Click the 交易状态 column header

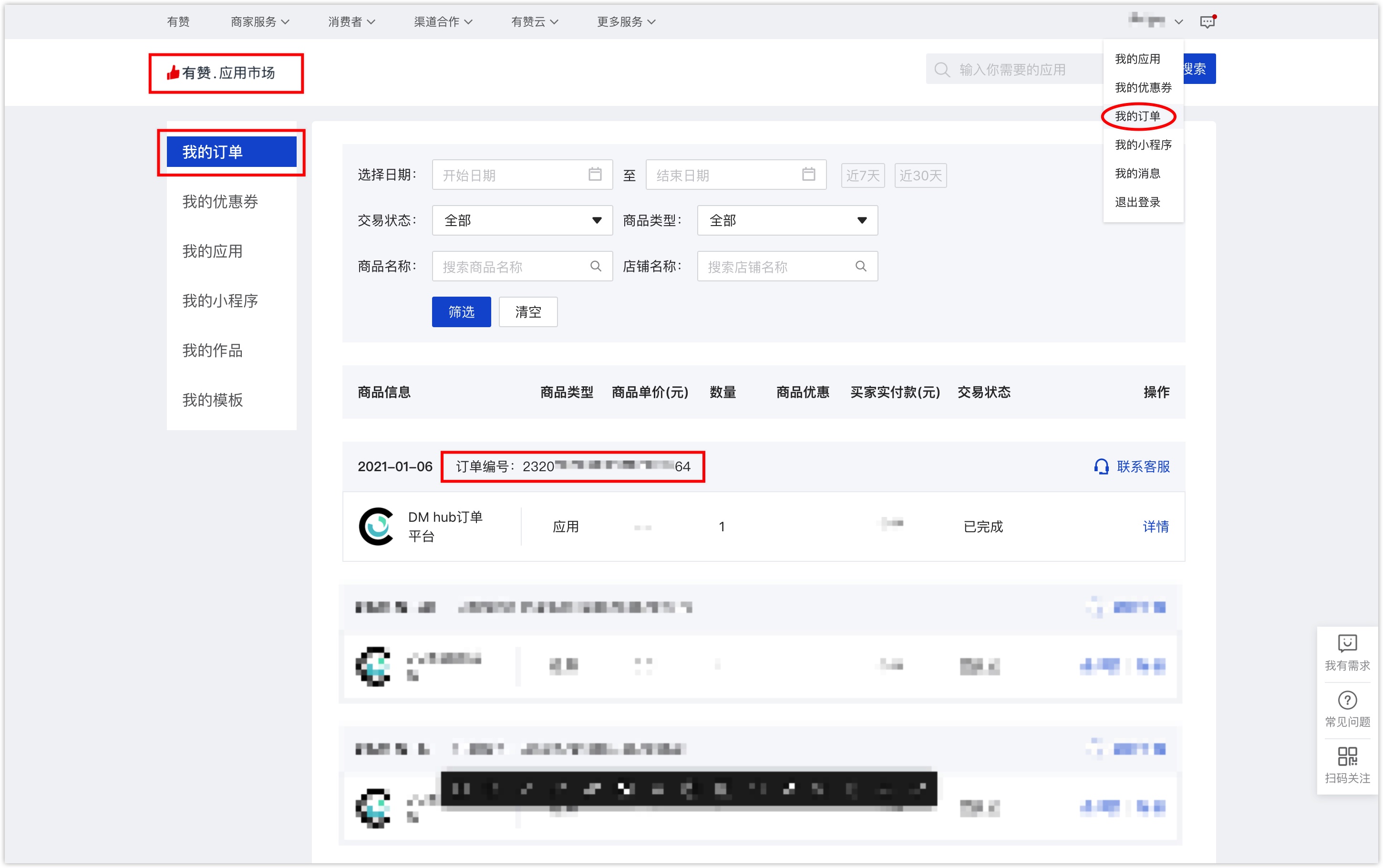tap(983, 392)
